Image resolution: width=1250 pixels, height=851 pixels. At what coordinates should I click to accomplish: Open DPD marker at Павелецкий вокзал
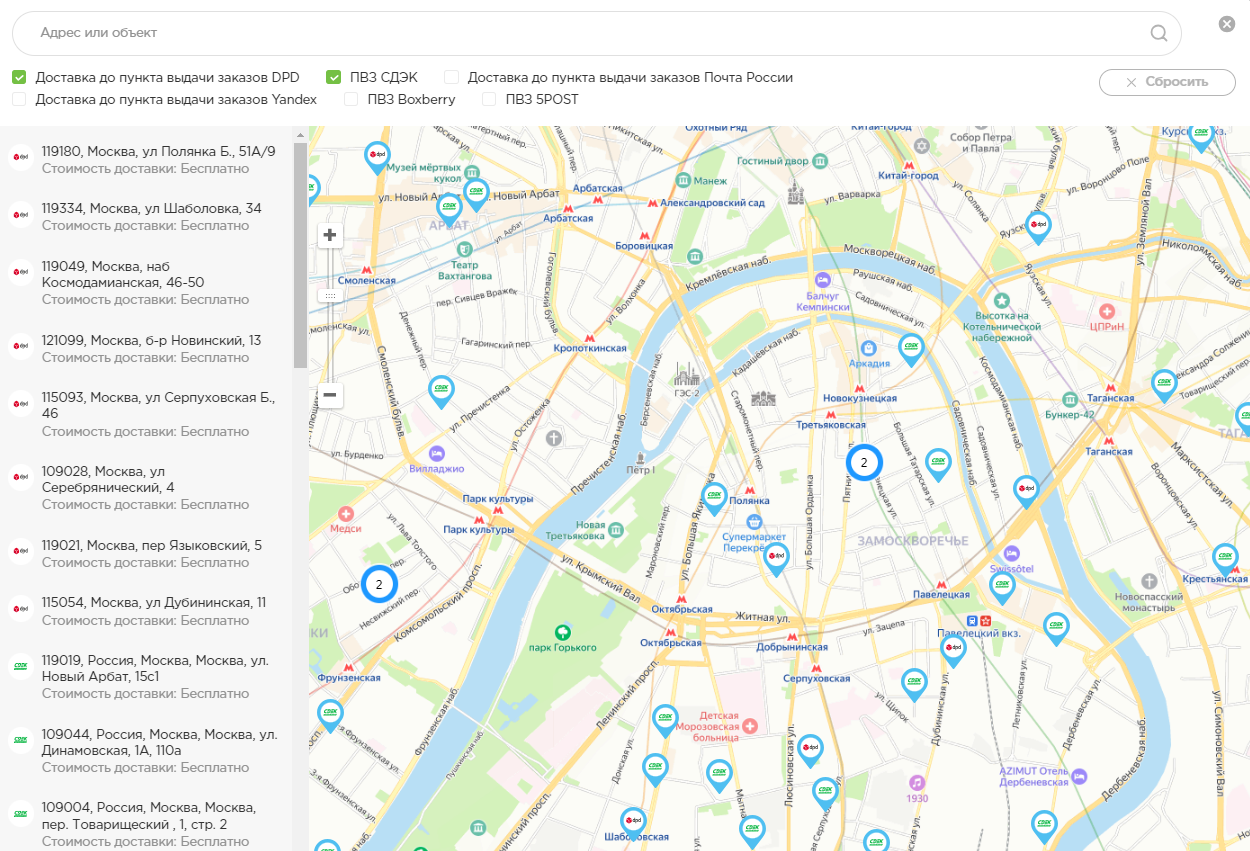point(953,652)
